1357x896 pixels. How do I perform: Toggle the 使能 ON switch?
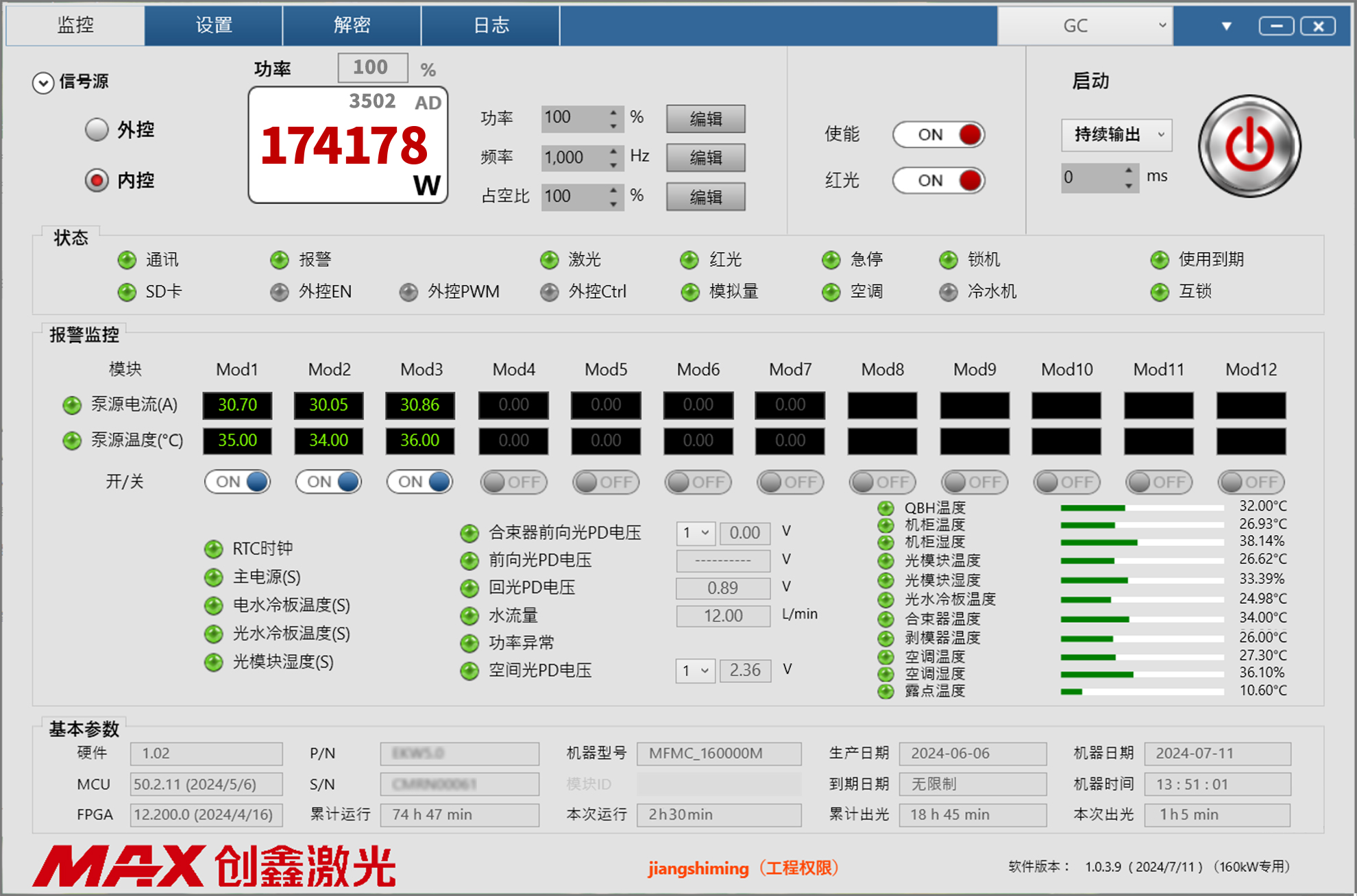click(938, 135)
